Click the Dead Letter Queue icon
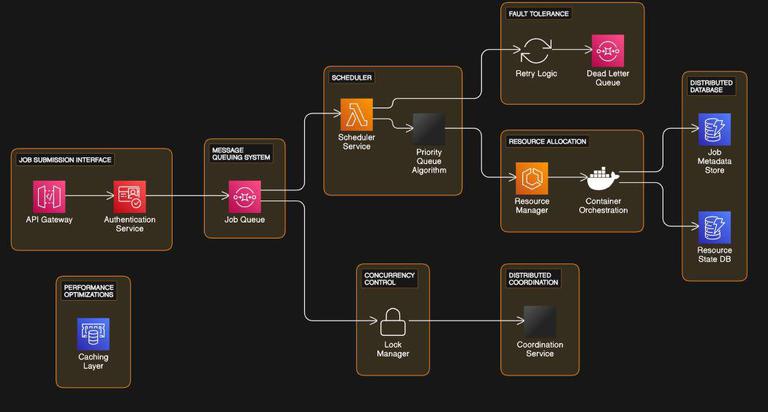Viewport: 768px width, 412px height. [608, 50]
